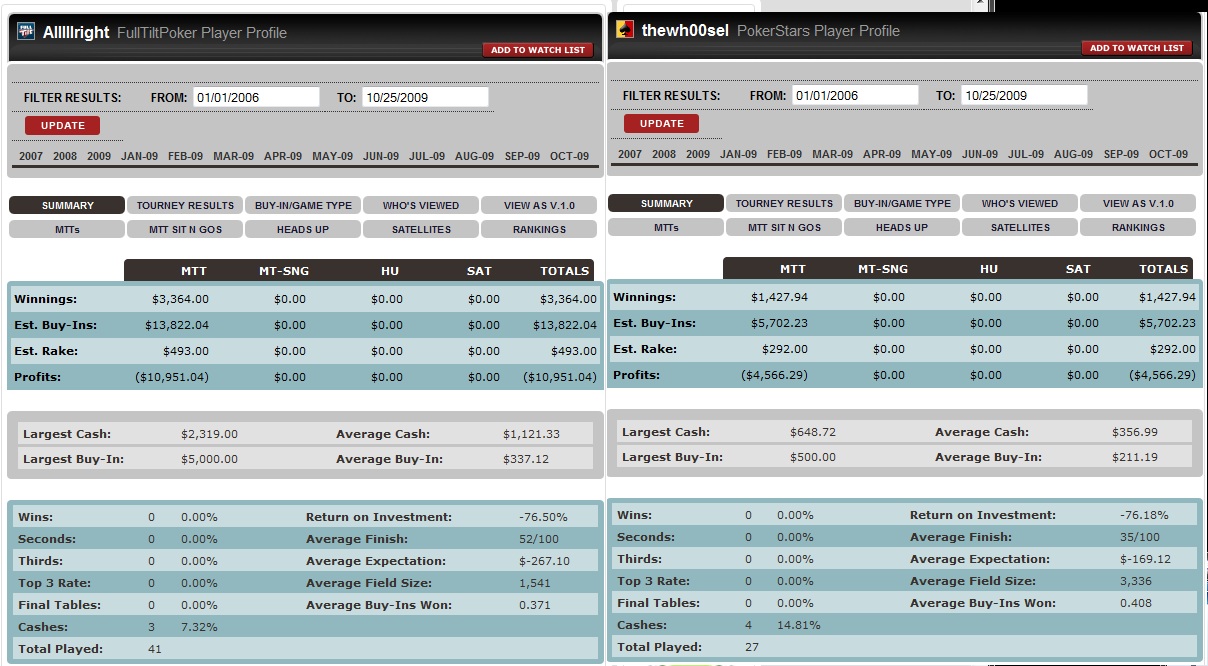Select JAN-09 in the Allllright profile
This screenshot has width=1208, height=666.
point(139,156)
